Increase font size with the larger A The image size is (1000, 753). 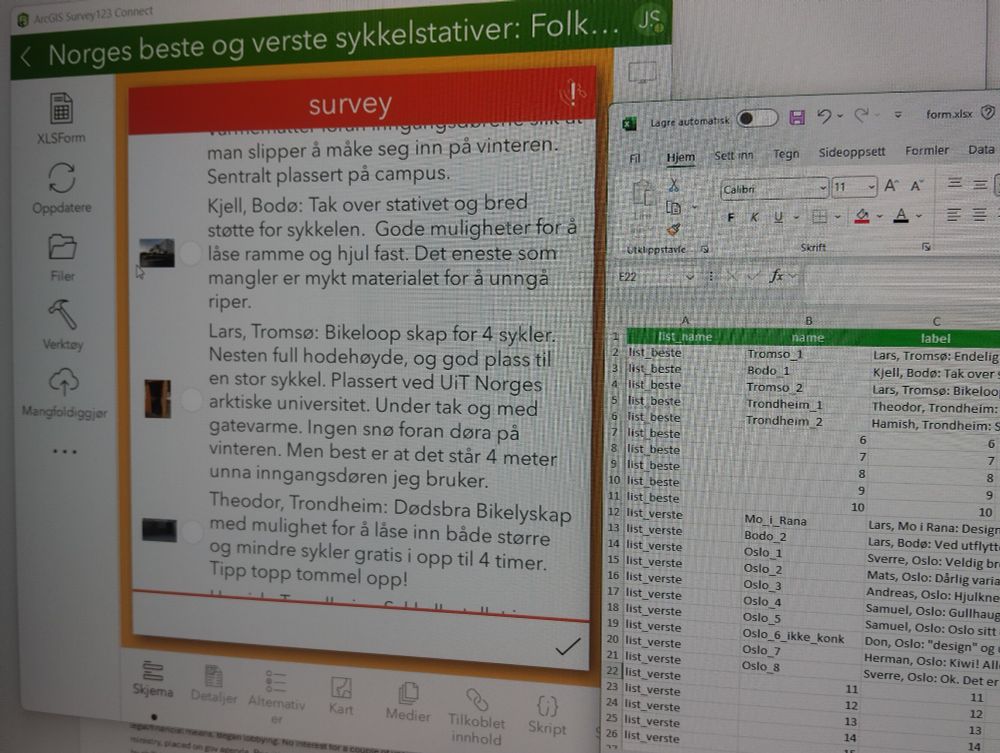(890, 186)
